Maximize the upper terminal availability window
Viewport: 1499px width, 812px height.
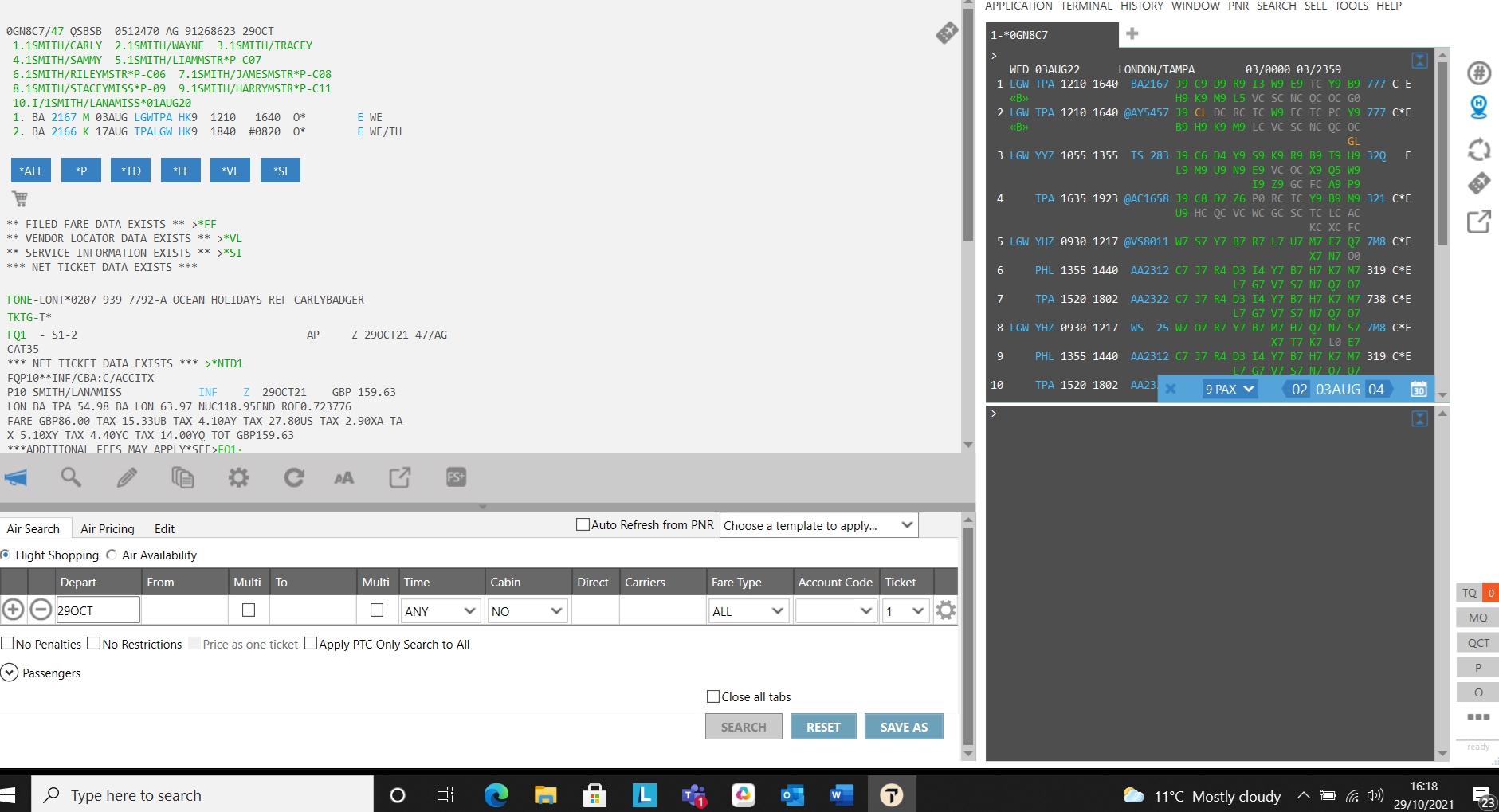(1419, 61)
